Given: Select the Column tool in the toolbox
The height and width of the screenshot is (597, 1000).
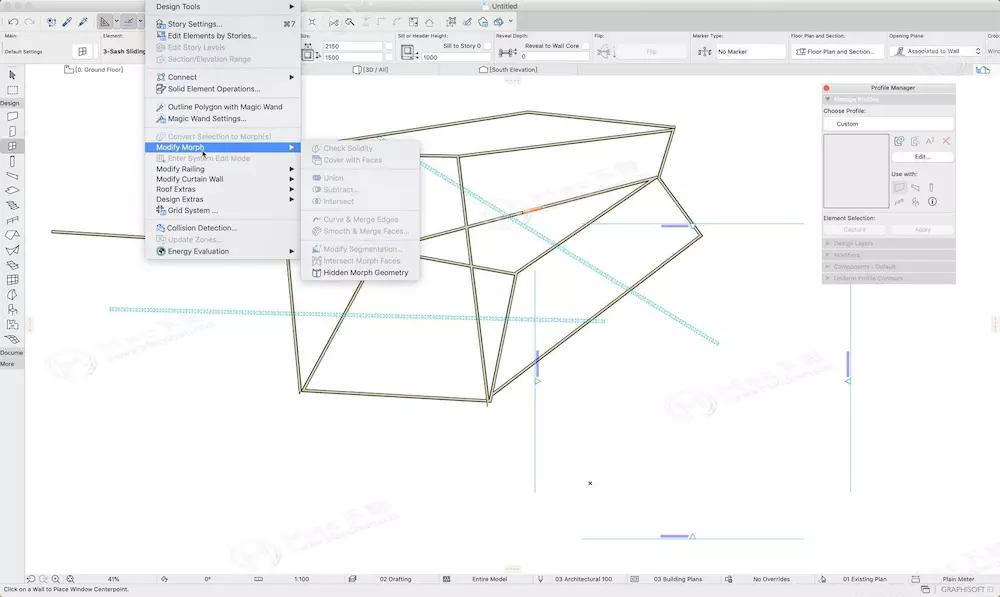Looking at the screenshot, I should [12, 161].
